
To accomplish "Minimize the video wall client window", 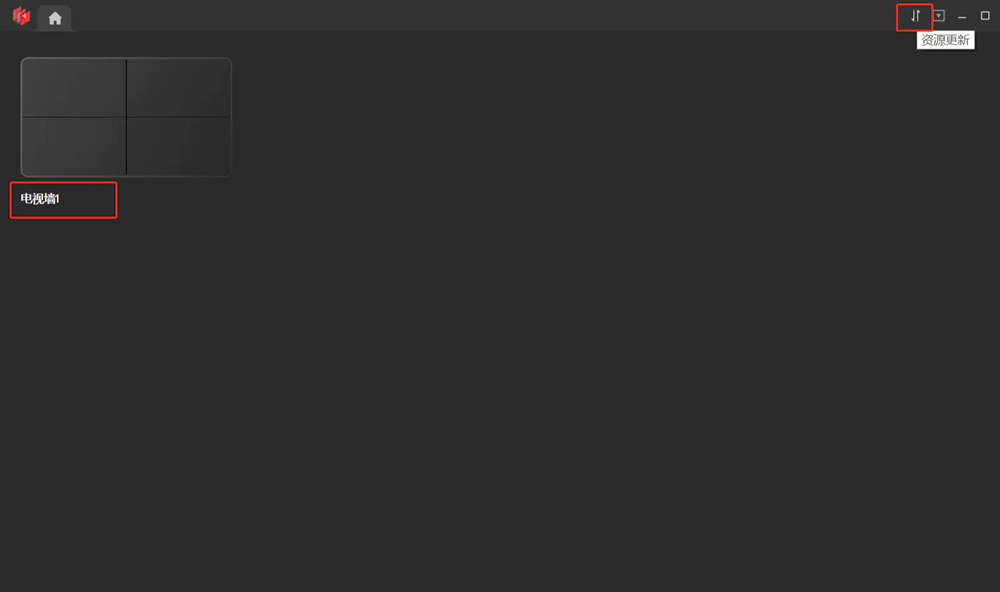I will tap(962, 17).
